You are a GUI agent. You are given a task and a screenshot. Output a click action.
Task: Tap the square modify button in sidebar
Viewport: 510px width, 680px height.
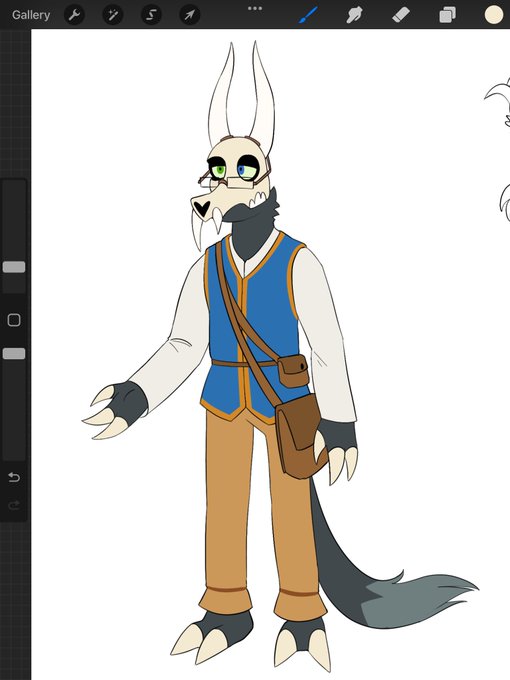tap(14, 320)
